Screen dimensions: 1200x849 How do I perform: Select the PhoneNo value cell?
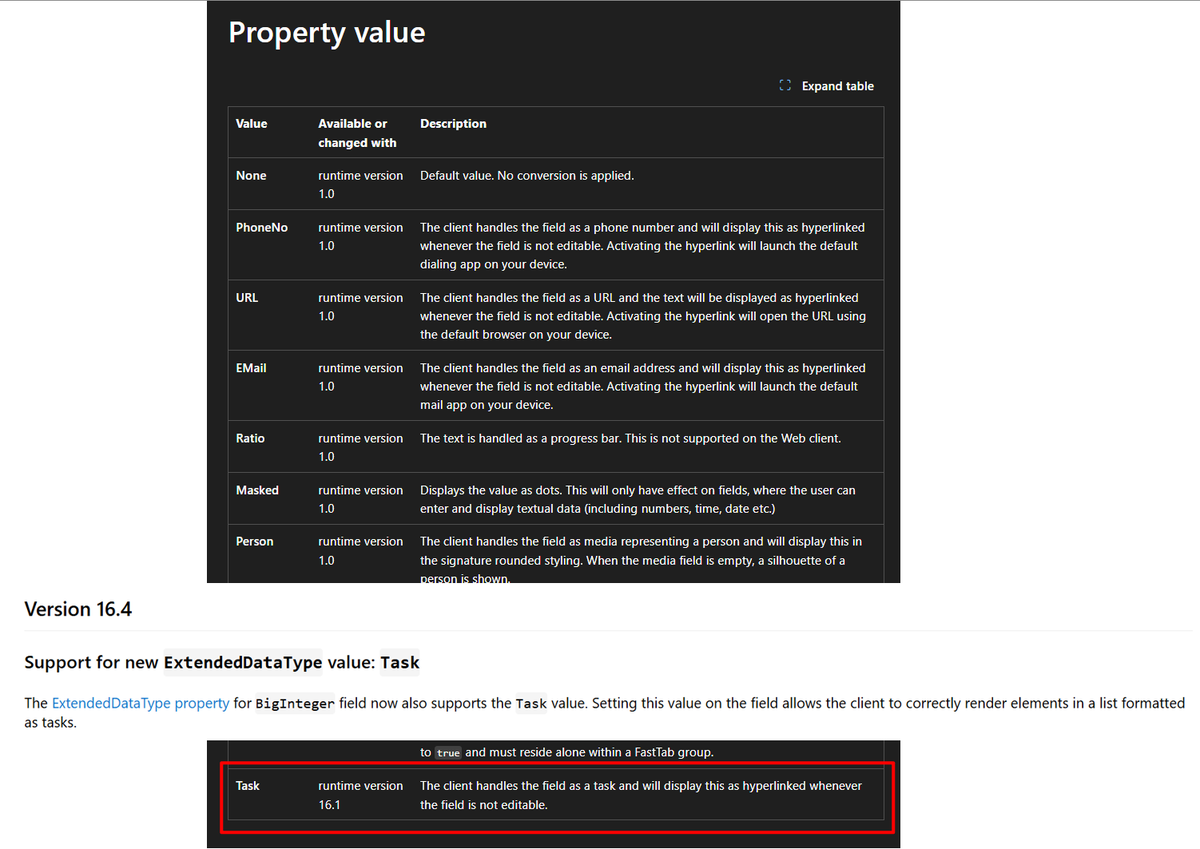(x=262, y=228)
